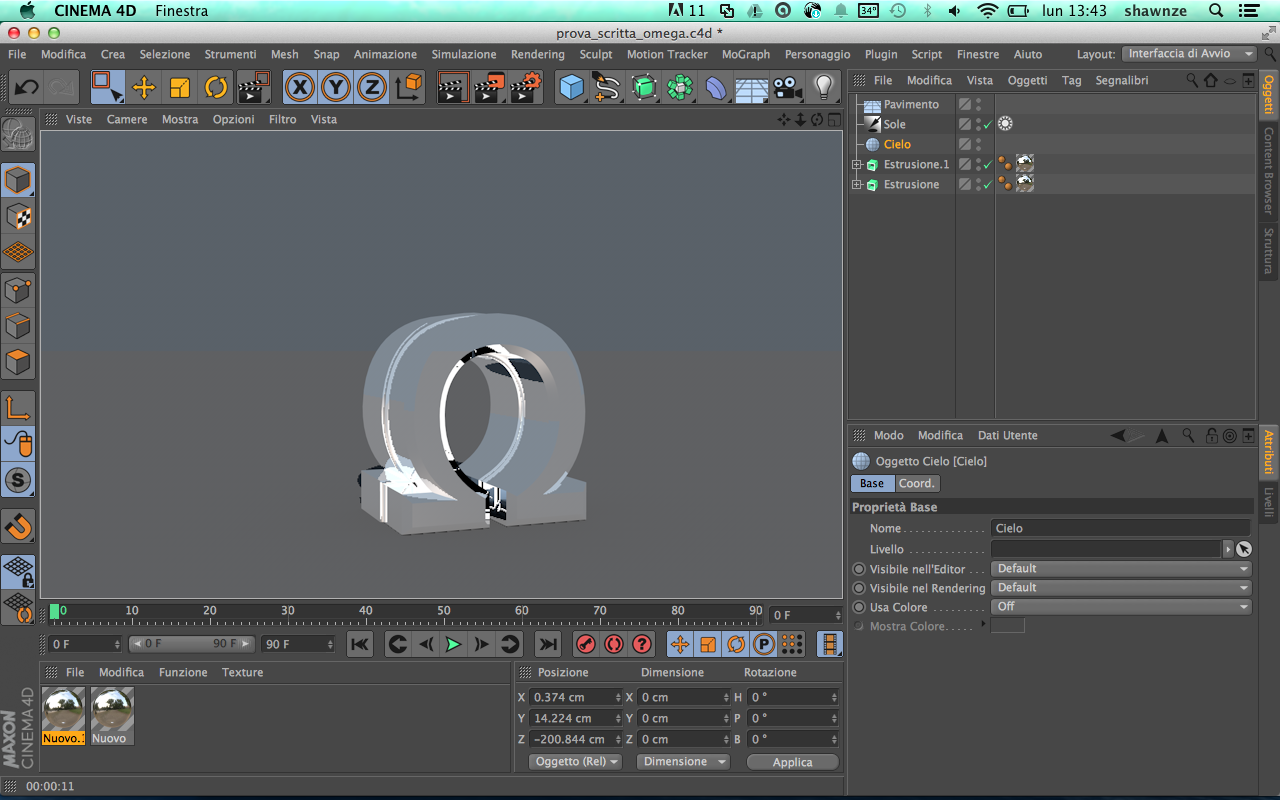
Task: Select the Rotate tool
Action: coord(216,88)
